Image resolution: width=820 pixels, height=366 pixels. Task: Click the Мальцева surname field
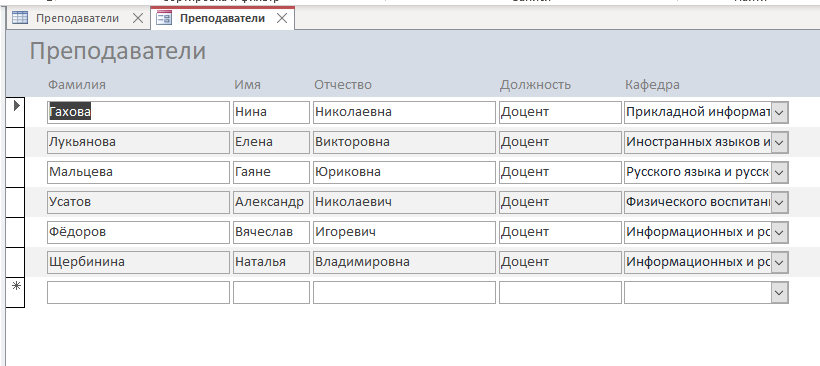[138, 173]
